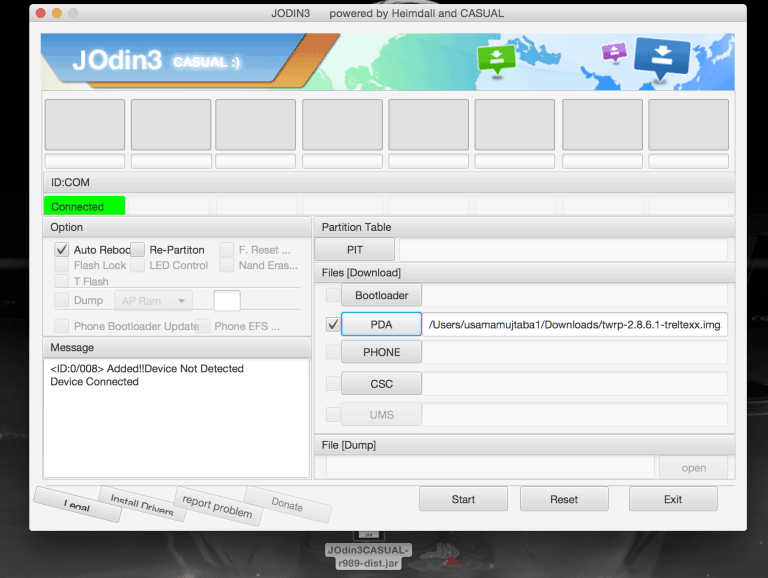Click the PIT button
Viewport: 768px width, 578px height.
[x=355, y=249]
